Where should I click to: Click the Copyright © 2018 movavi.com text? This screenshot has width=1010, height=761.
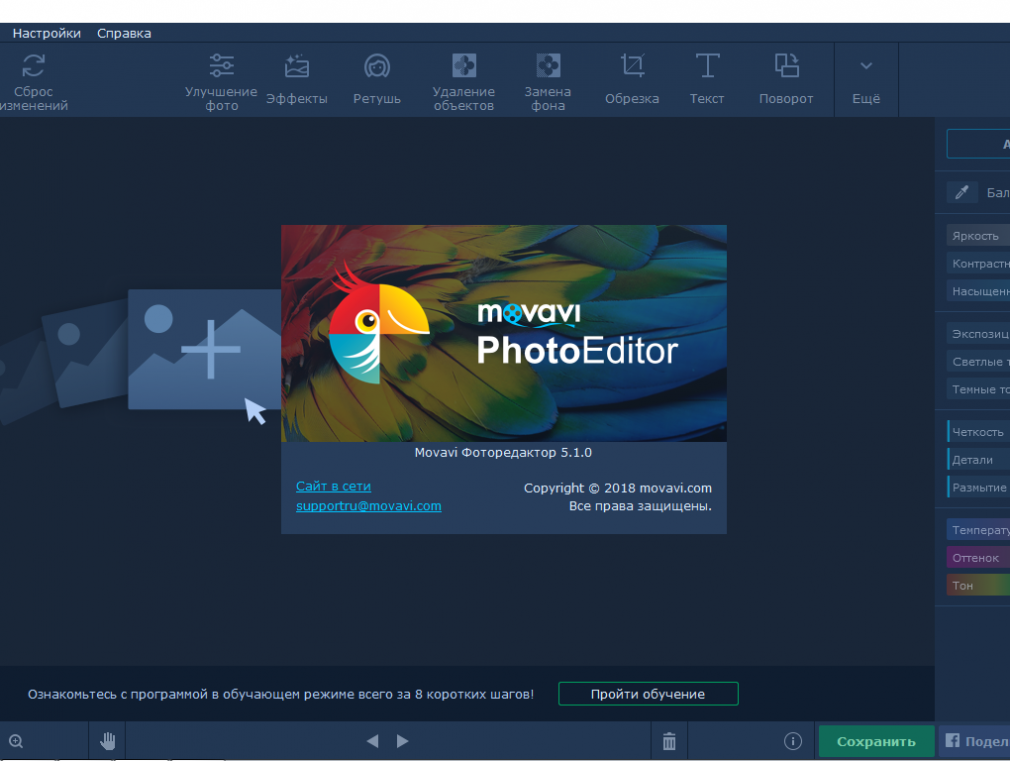(618, 488)
